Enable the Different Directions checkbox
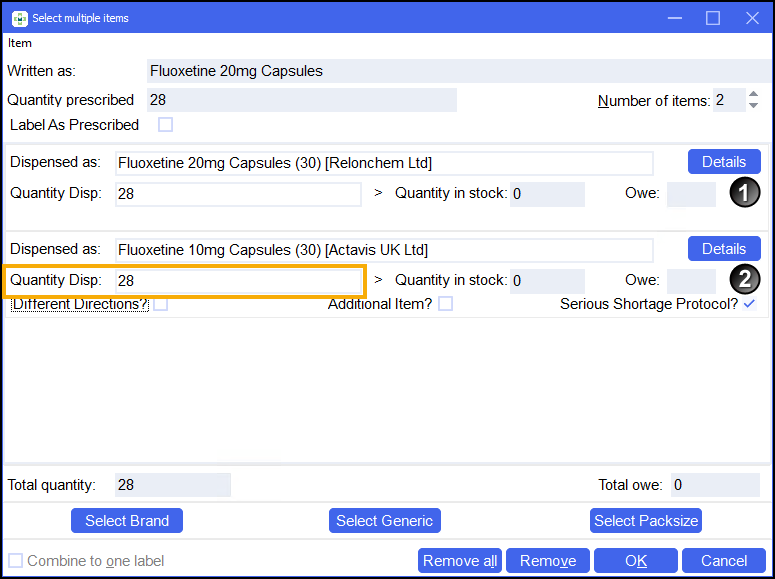The height and width of the screenshot is (579, 775). (x=161, y=304)
